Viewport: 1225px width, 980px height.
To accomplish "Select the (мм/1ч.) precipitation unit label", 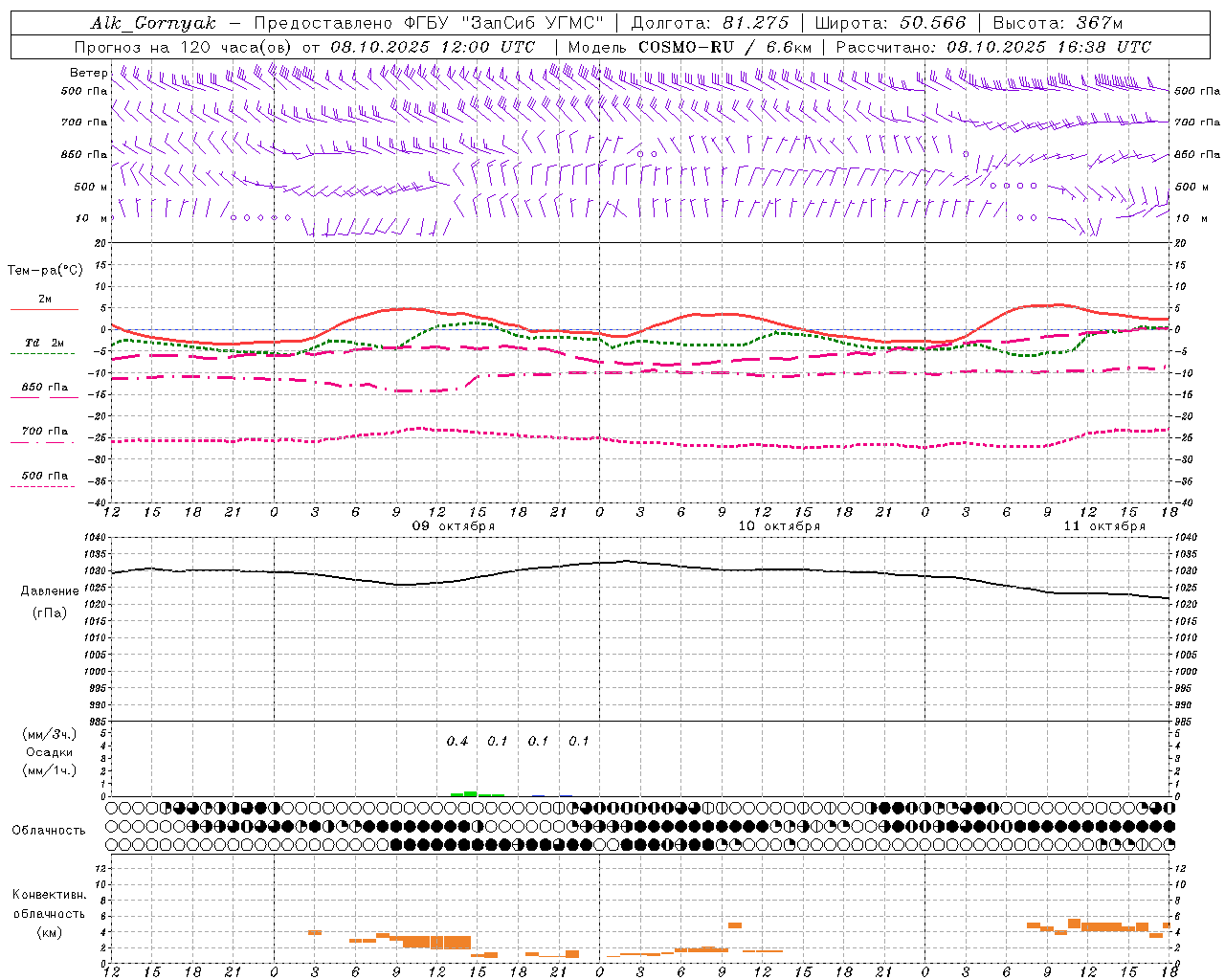I will pos(50,770).
